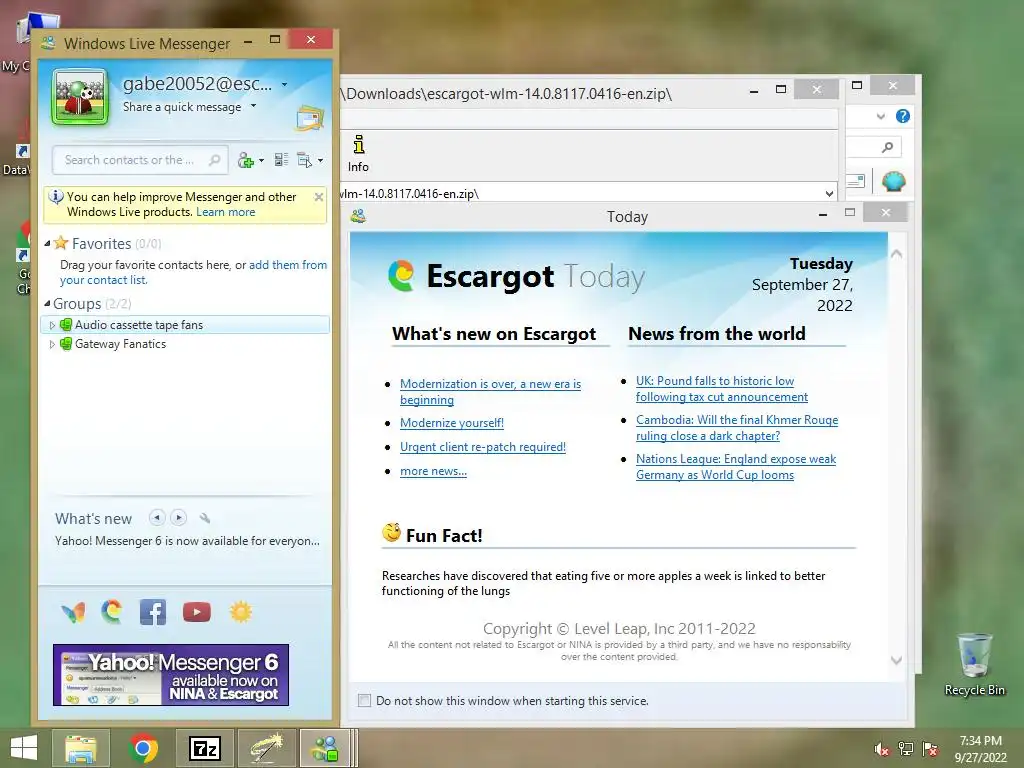Open Nations League: England expose weak Germany link
The height and width of the screenshot is (768, 1024).
736,467
